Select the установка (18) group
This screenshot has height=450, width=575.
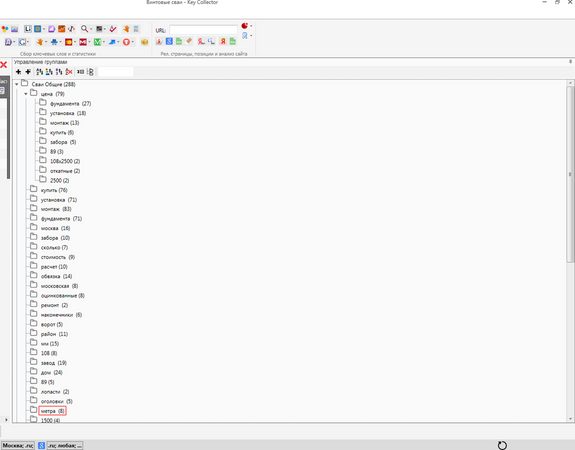click(68, 113)
